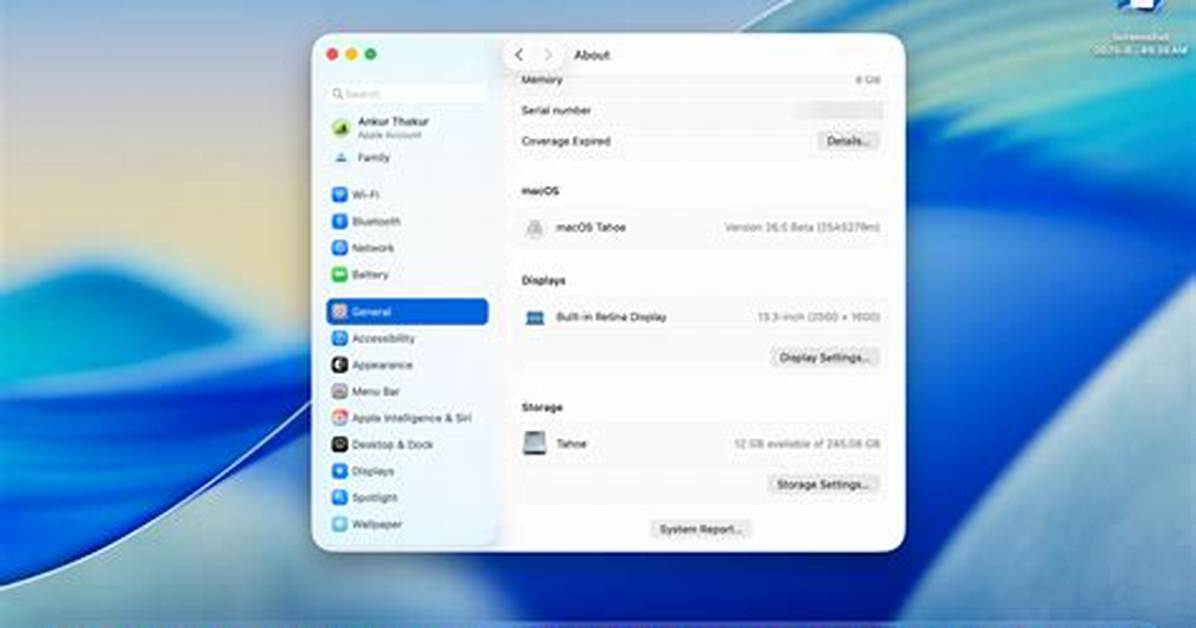The width and height of the screenshot is (1196, 628).
Task: Select Network label in sidebar
Action: 373,248
